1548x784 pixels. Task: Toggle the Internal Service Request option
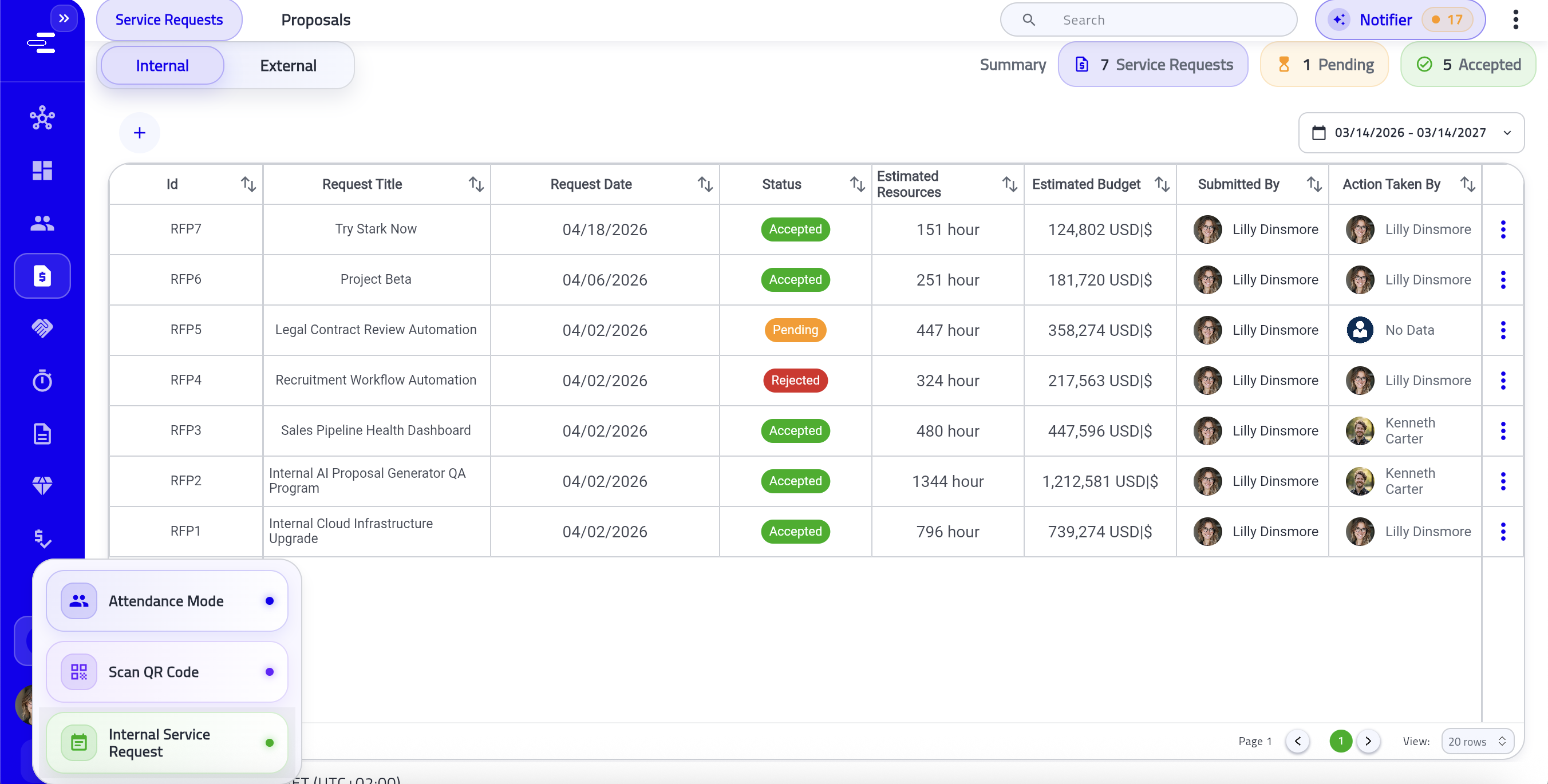click(167, 743)
